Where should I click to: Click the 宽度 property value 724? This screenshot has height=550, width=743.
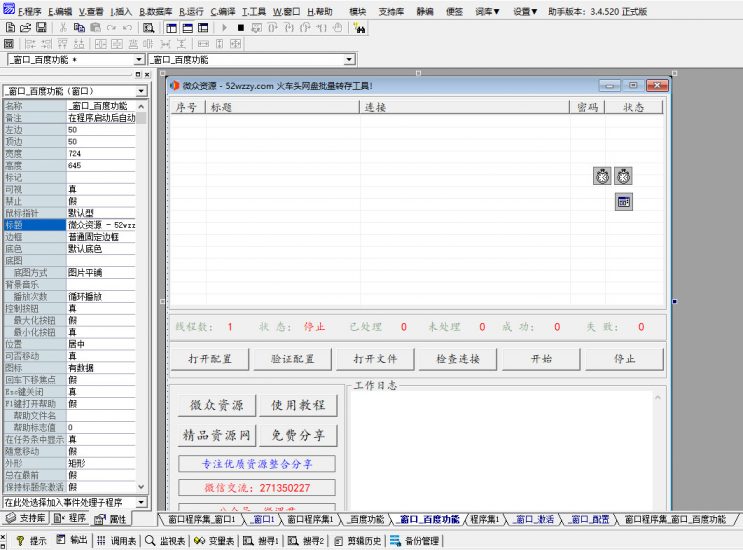click(x=101, y=153)
